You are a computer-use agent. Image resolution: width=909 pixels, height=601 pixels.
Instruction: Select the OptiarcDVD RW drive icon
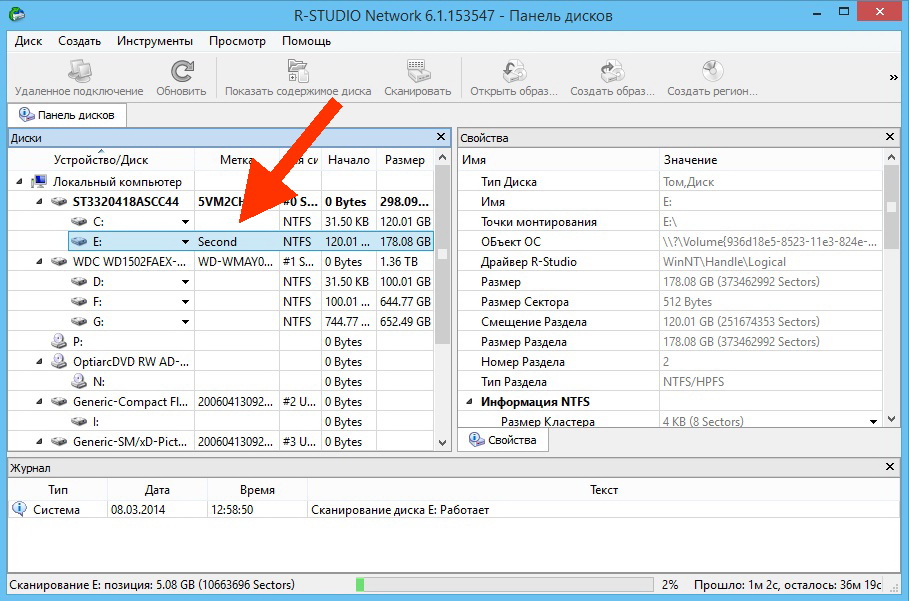[x=61, y=362]
